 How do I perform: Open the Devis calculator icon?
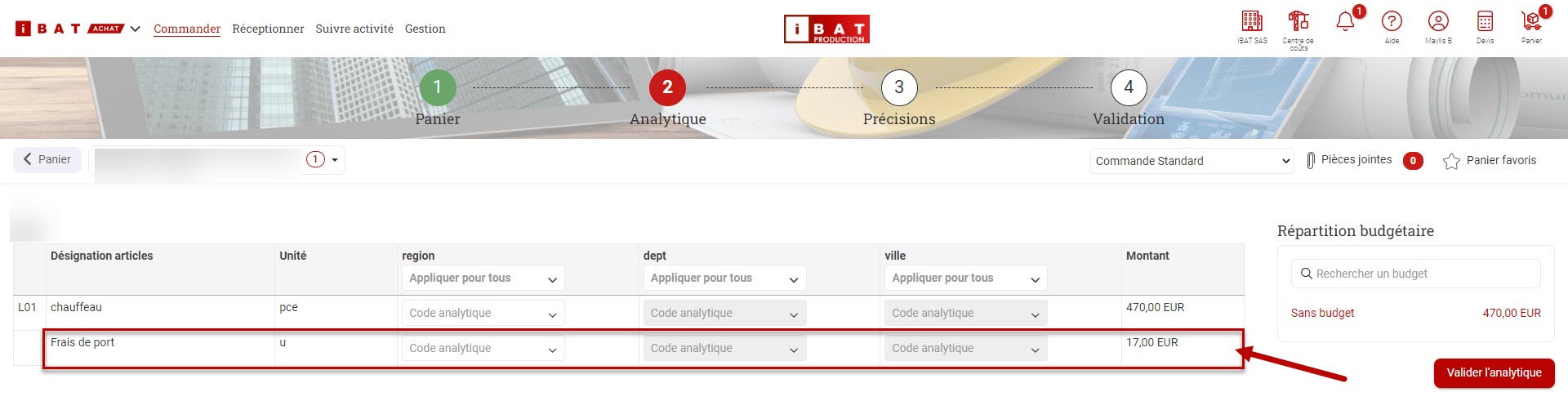pyautogui.click(x=1485, y=22)
